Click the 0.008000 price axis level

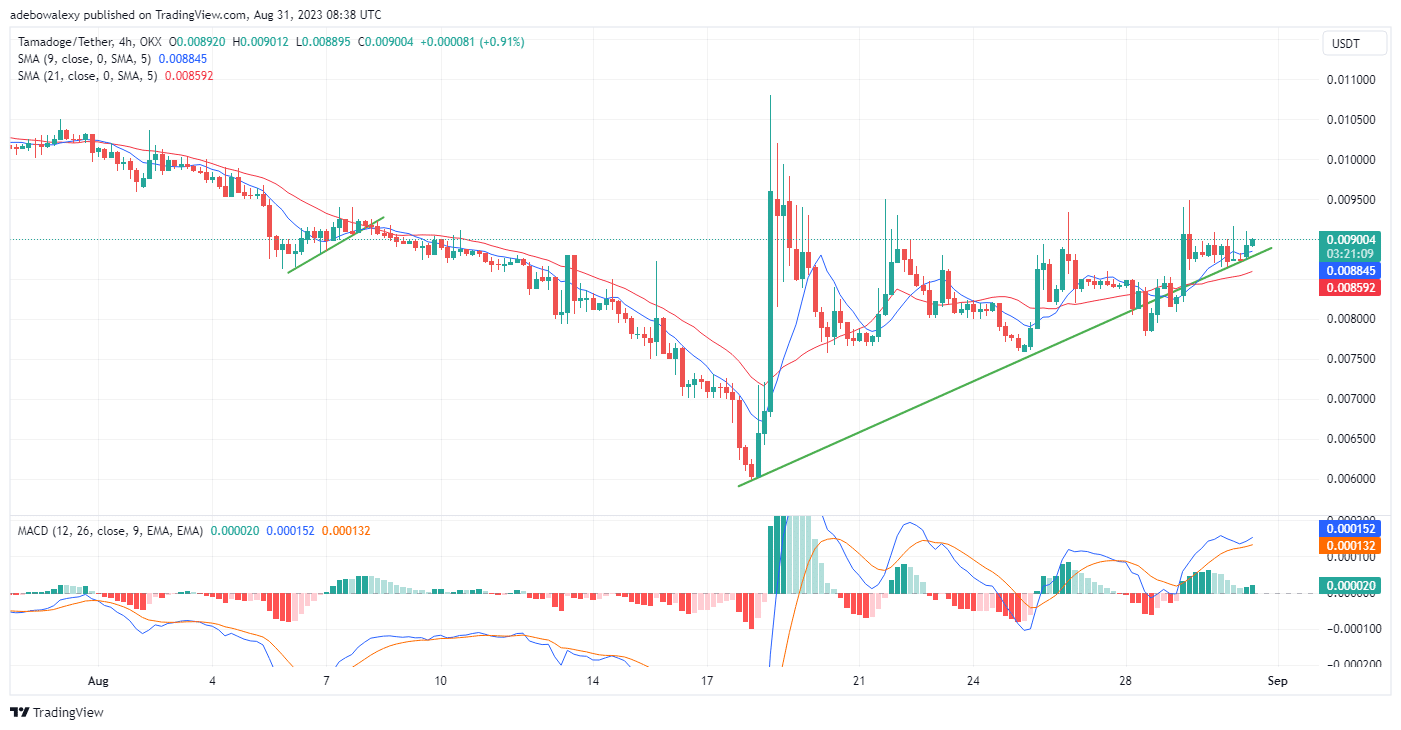pyautogui.click(x=1351, y=319)
